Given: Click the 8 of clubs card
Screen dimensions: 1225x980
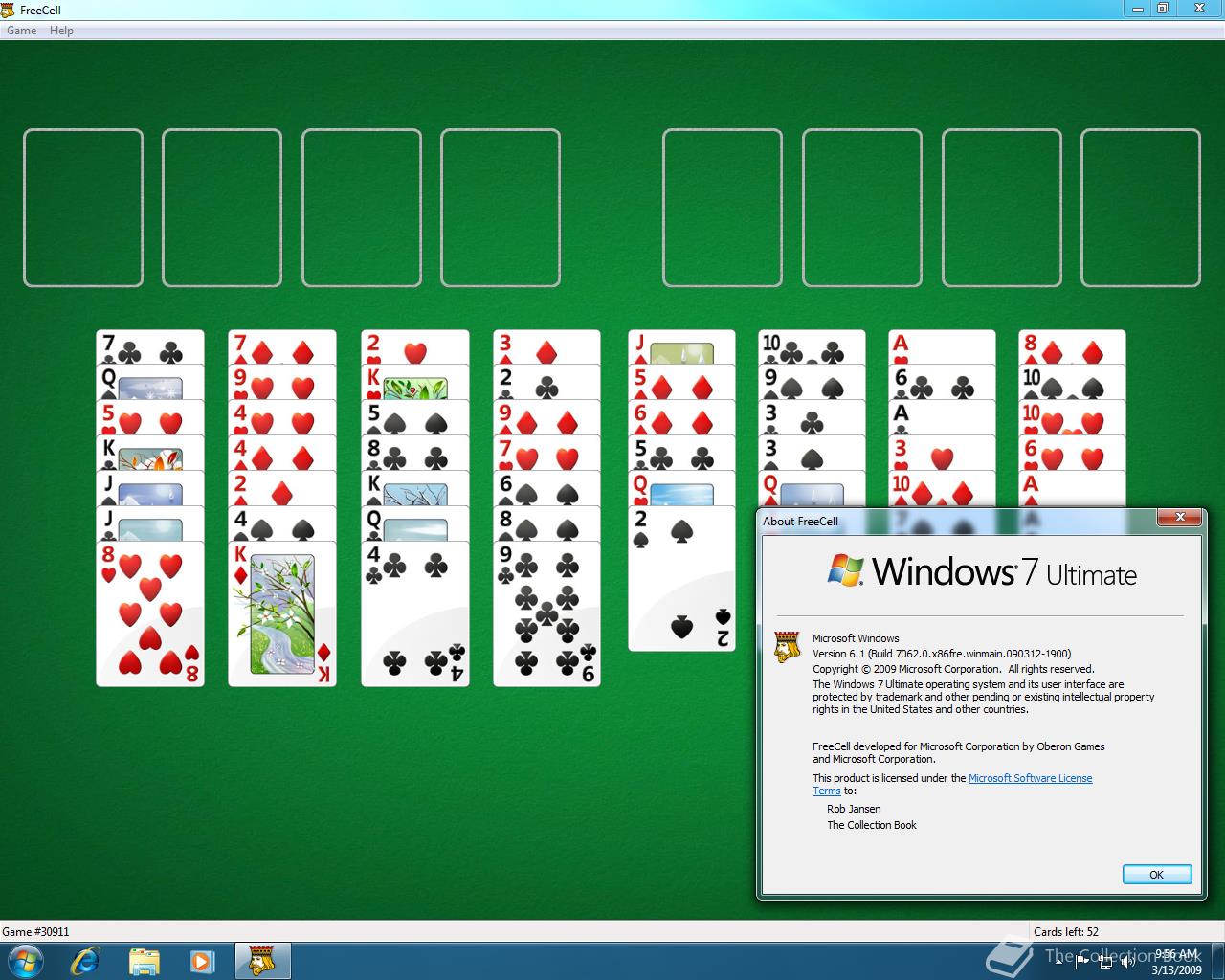Looking at the screenshot, I should coord(415,453).
